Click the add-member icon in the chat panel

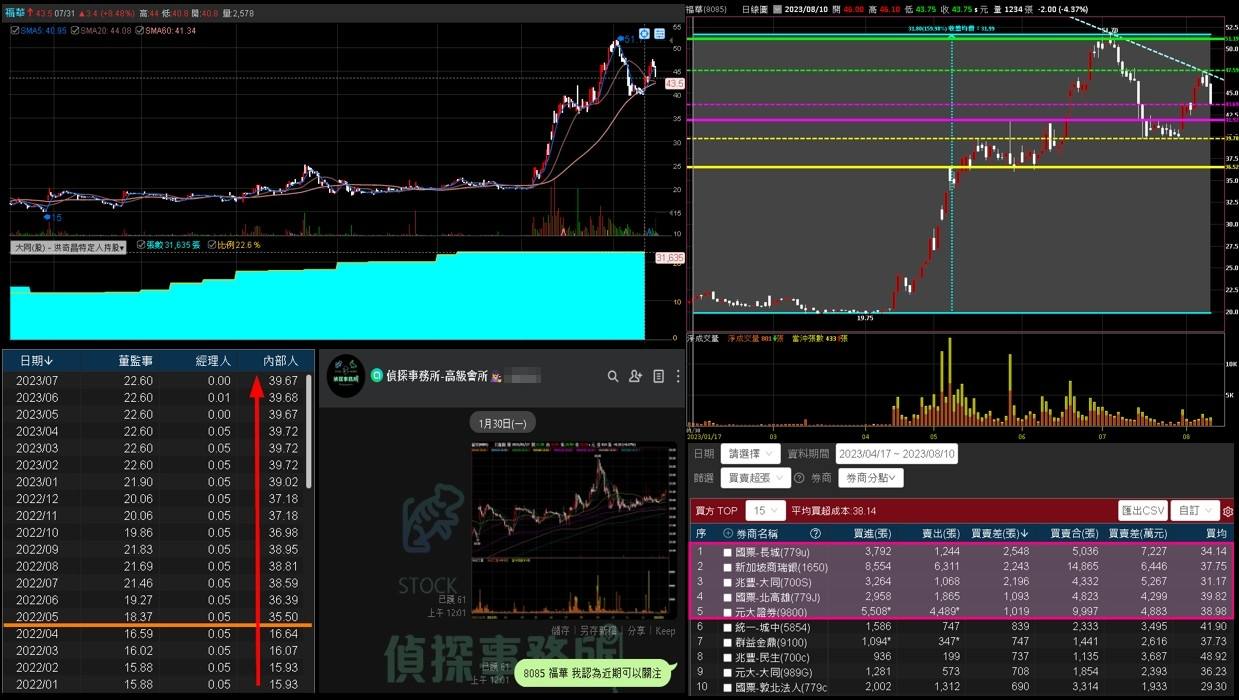635,376
